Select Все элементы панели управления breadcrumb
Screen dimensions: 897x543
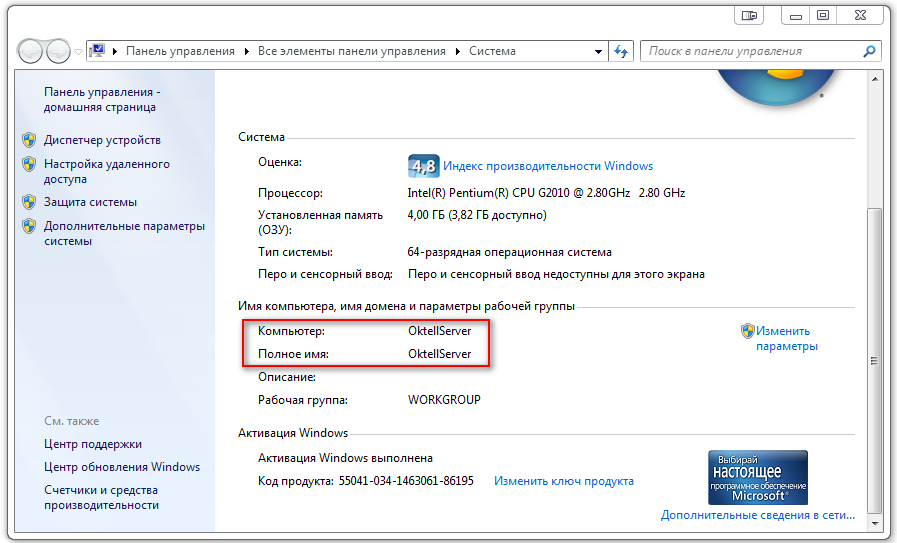click(353, 51)
